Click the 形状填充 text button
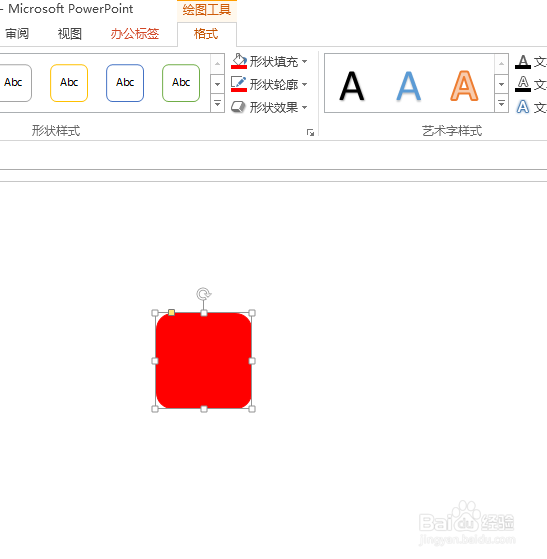This screenshot has width=547, height=559. pos(274,62)
